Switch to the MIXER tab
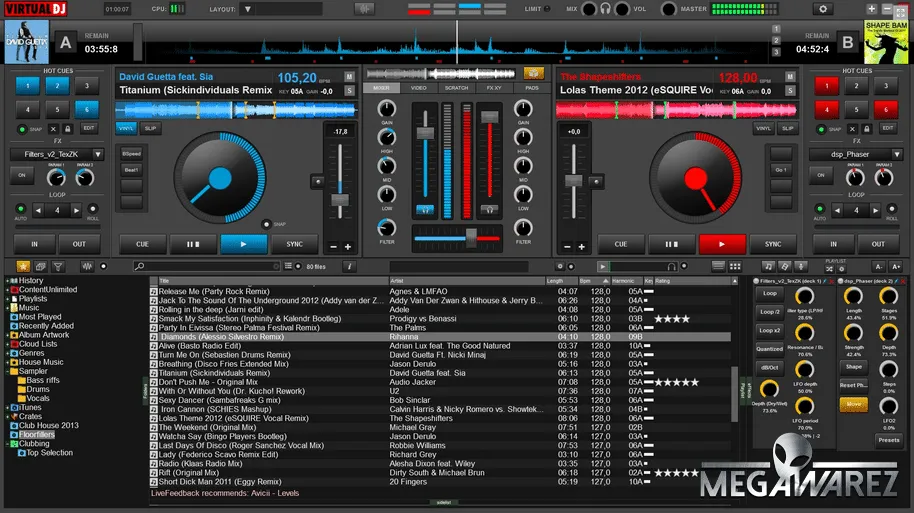The height and width of the screenshot is (513, 914). tap(381, 88)
